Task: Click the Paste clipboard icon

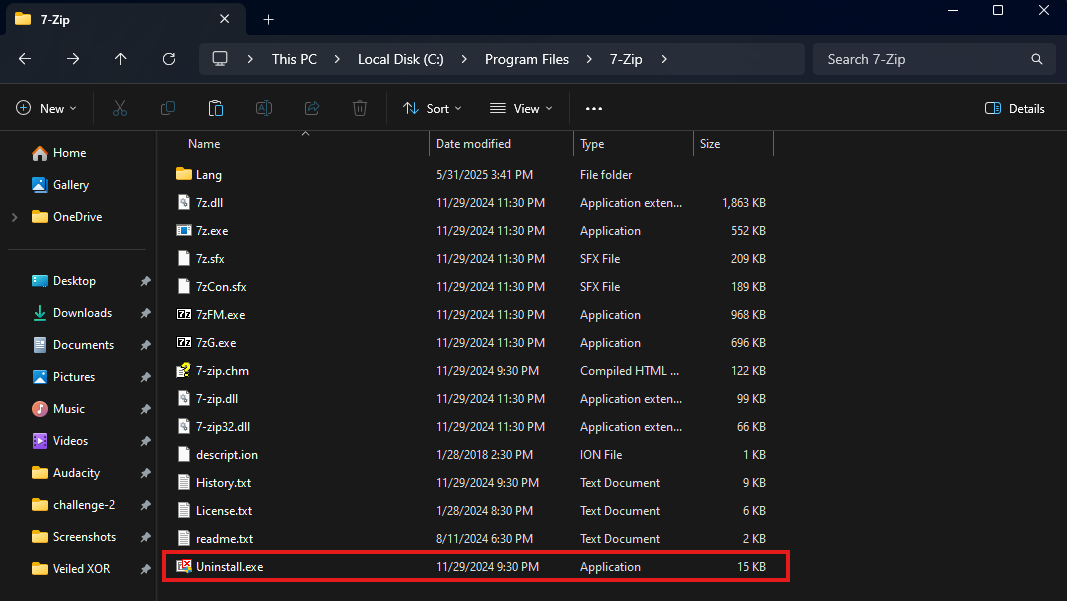Action: coord(216,108)
